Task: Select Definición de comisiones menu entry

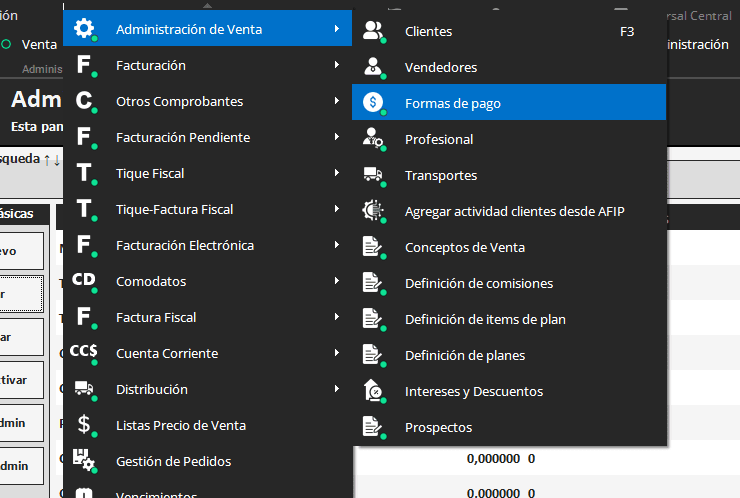Action: tap(478, 283)
